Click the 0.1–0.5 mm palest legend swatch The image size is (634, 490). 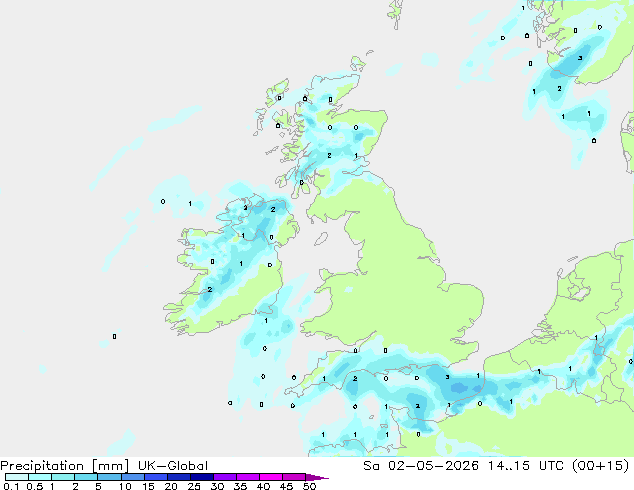(17, 477)
